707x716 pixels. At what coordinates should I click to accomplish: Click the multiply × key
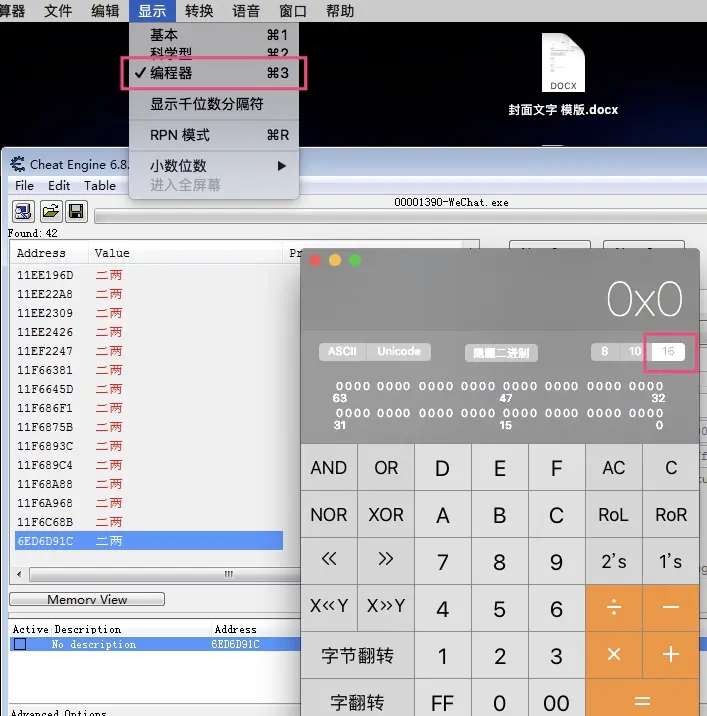point(614,655)
